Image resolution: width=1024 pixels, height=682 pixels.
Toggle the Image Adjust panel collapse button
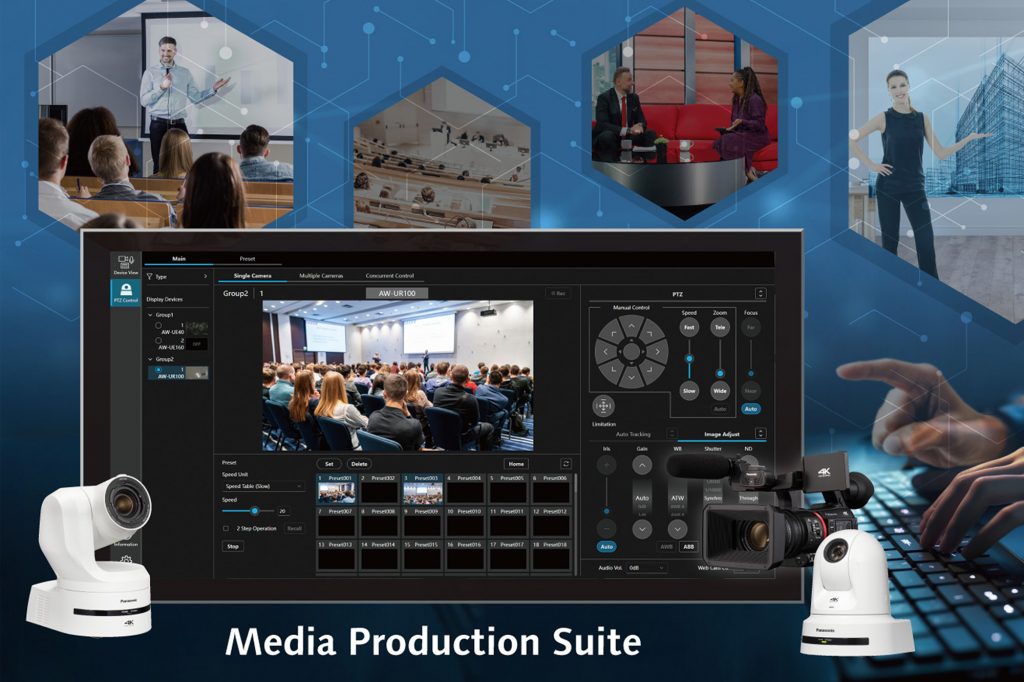(x=760, y=433)
